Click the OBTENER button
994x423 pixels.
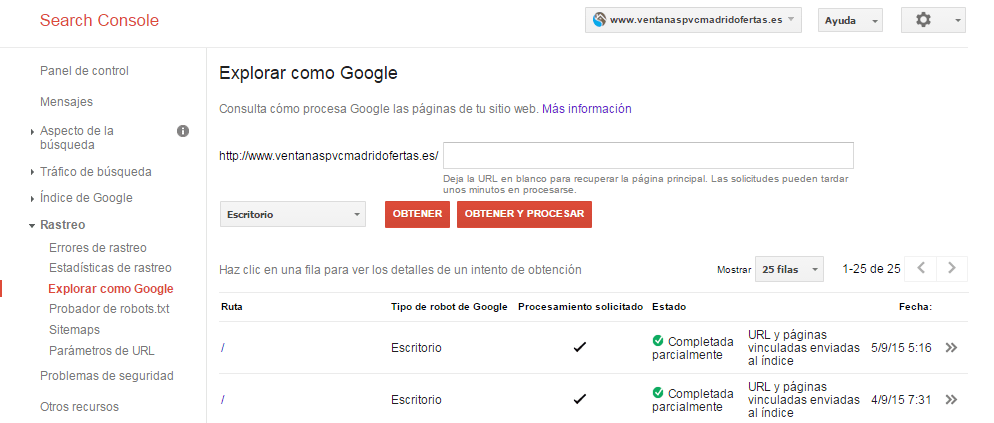click(x=417, y=214)
